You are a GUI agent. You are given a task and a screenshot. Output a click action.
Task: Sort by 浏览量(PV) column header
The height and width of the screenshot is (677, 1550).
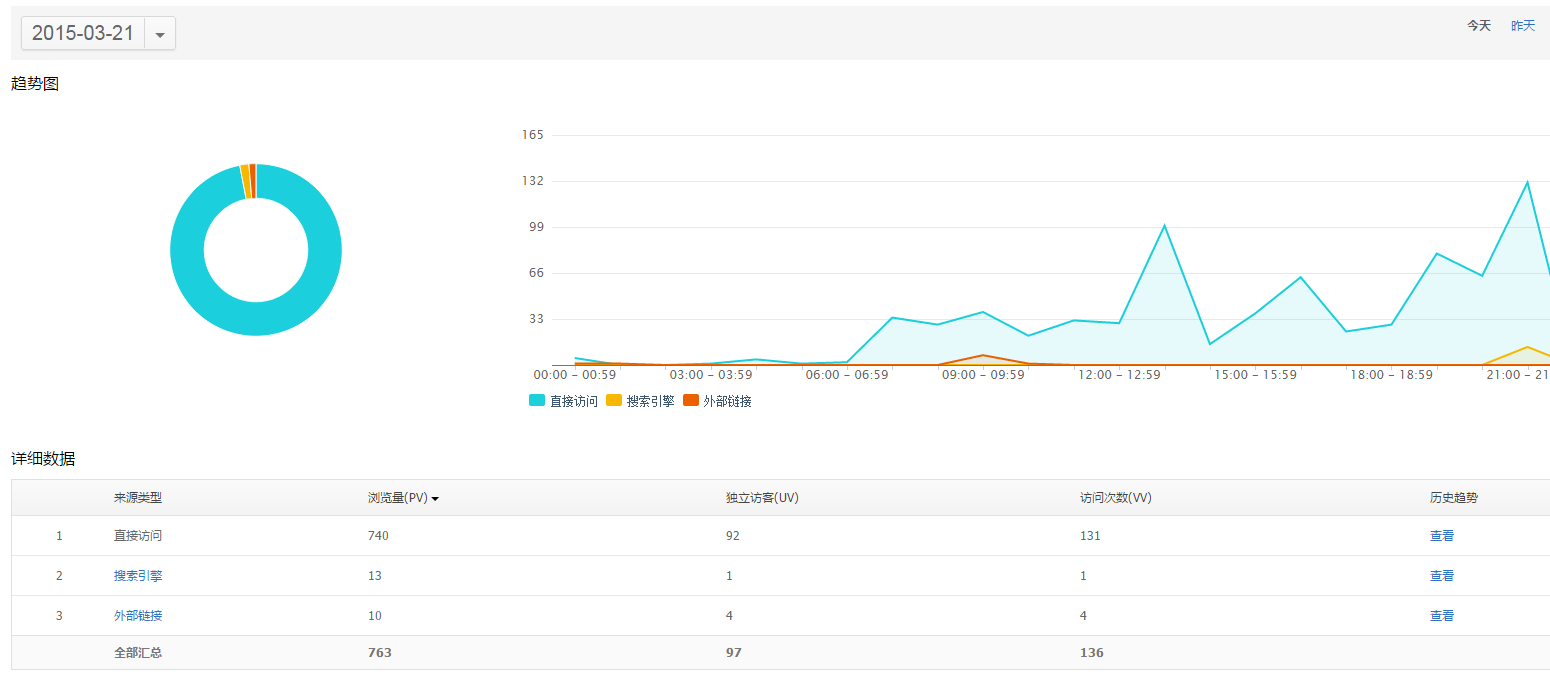pyautogui.click(x=397, y=498)
